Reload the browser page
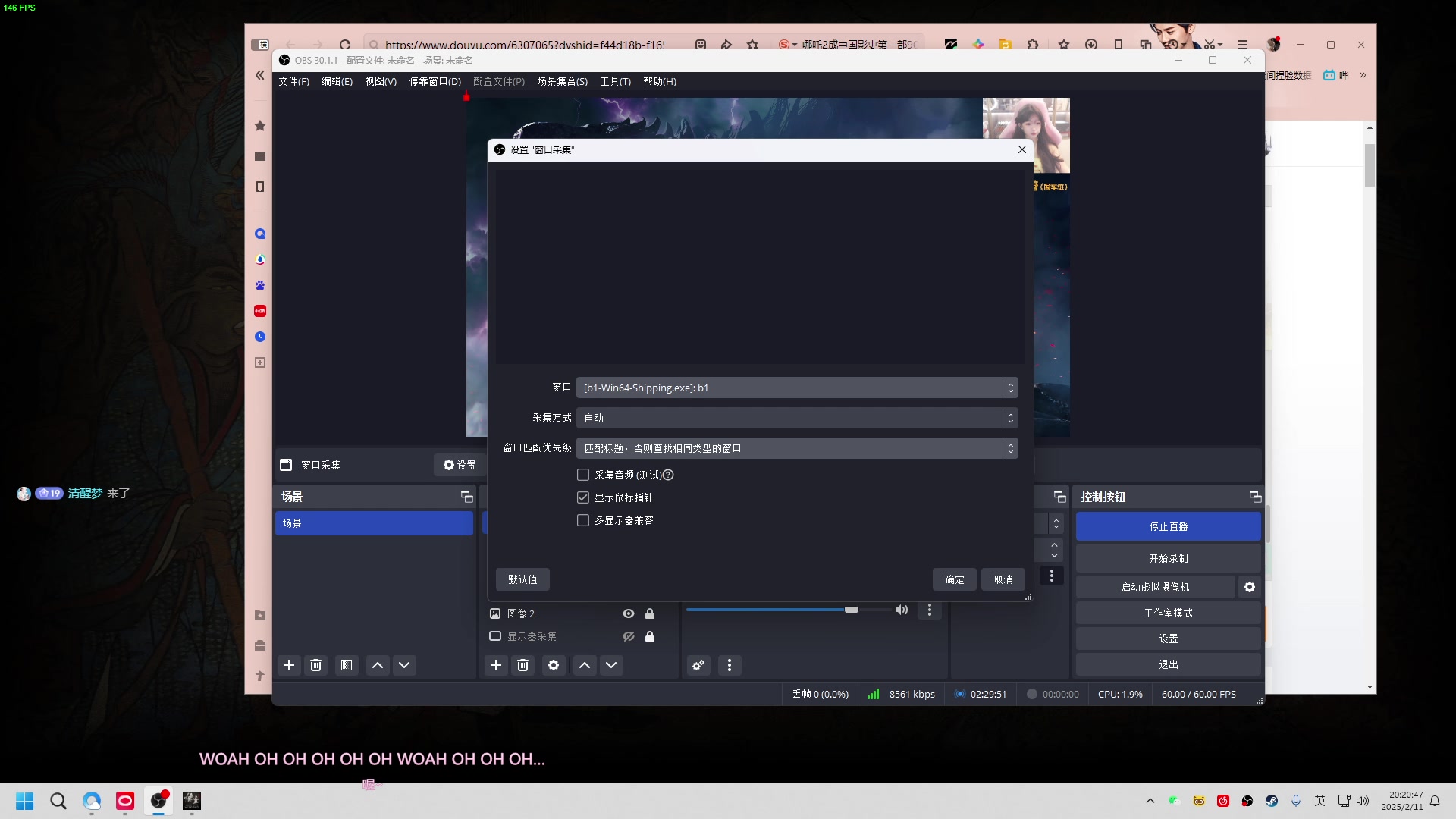Image resolution: width=1456 pixels, height=819 pixels. tap(345, 45)
